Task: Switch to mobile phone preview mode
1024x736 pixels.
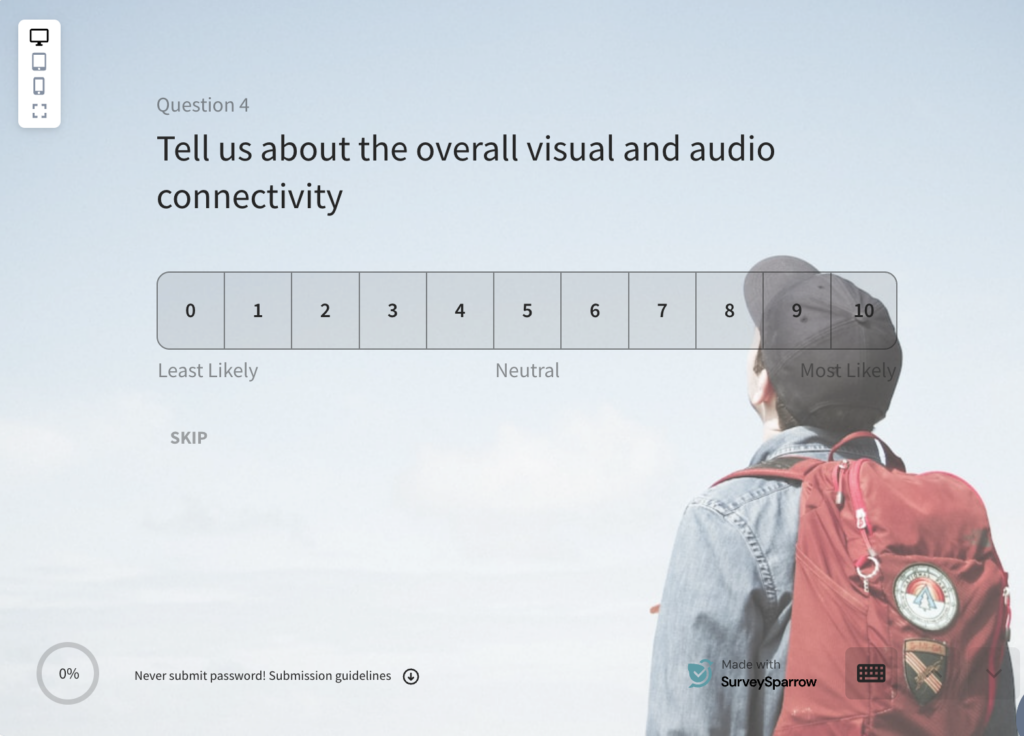Action: tap(39, 86)
